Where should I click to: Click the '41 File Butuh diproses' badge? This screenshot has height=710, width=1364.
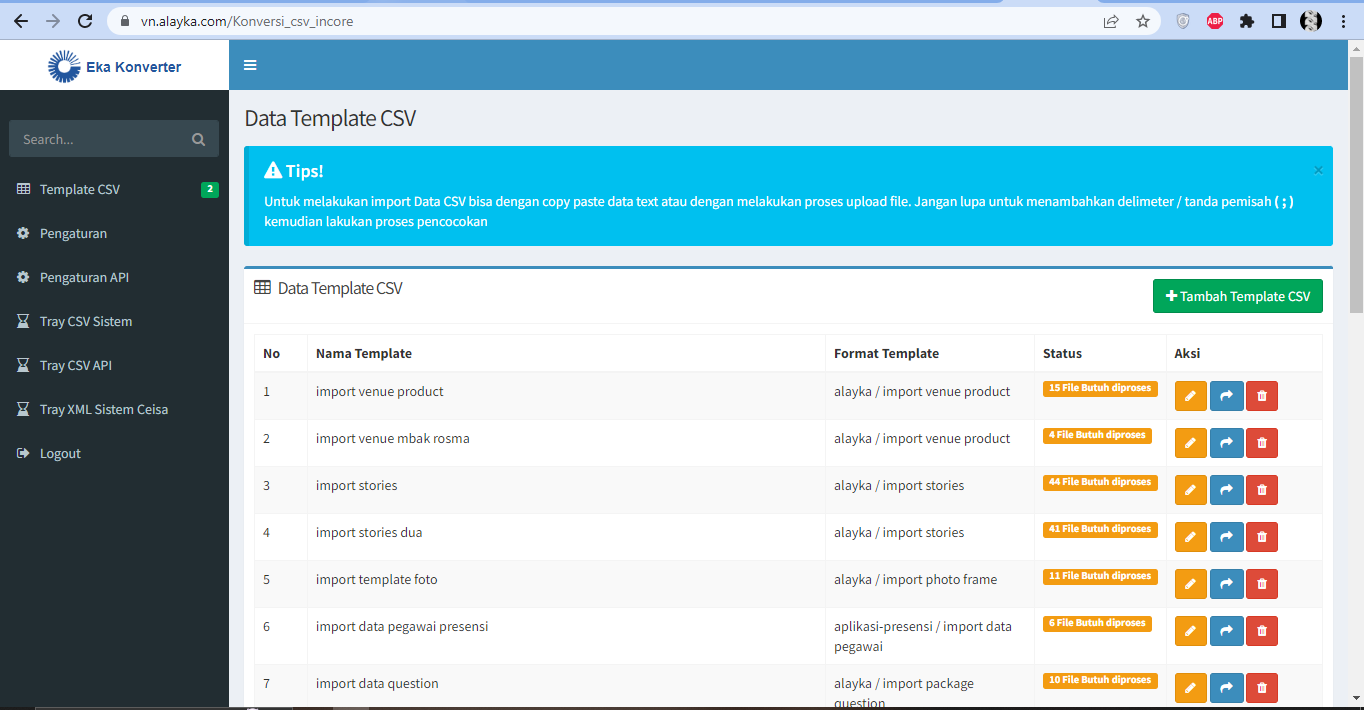1100,529
